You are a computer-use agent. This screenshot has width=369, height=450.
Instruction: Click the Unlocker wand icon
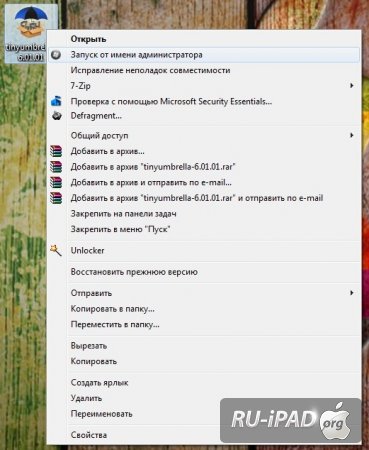tap(56, 250)
